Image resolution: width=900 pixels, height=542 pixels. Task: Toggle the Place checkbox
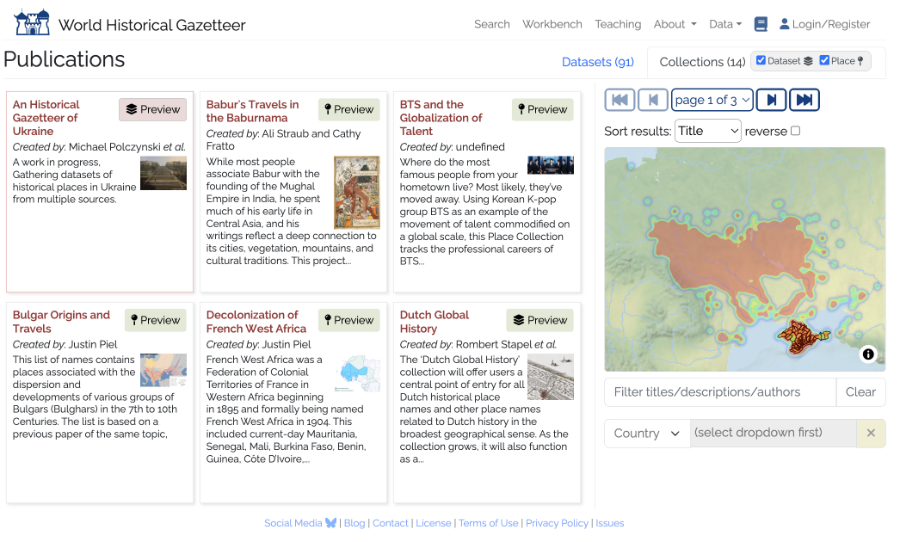(x=824, y=61)
